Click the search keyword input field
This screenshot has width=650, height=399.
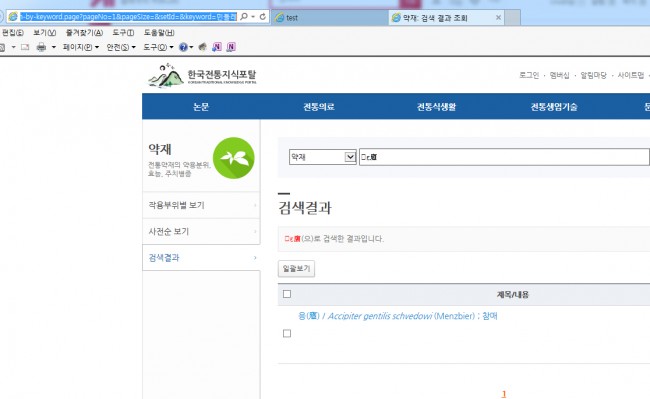coord(504,157)
